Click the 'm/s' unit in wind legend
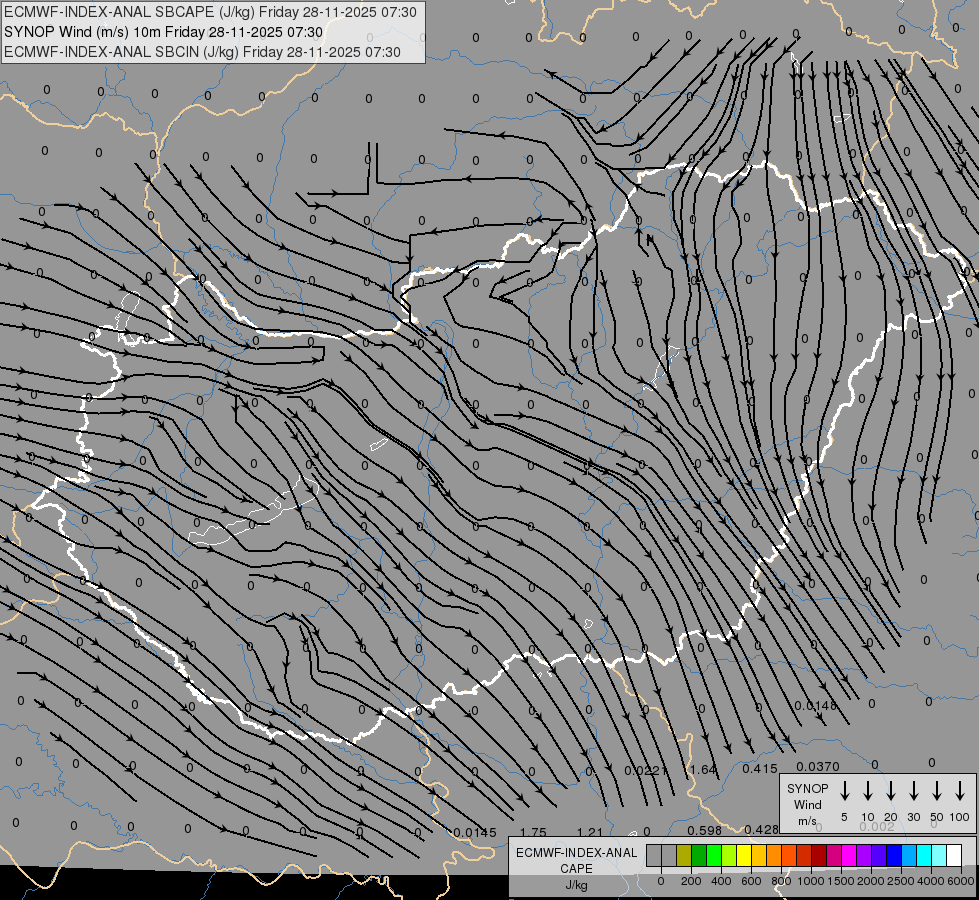This screenshot has height=900, width=979. [807, 821]
